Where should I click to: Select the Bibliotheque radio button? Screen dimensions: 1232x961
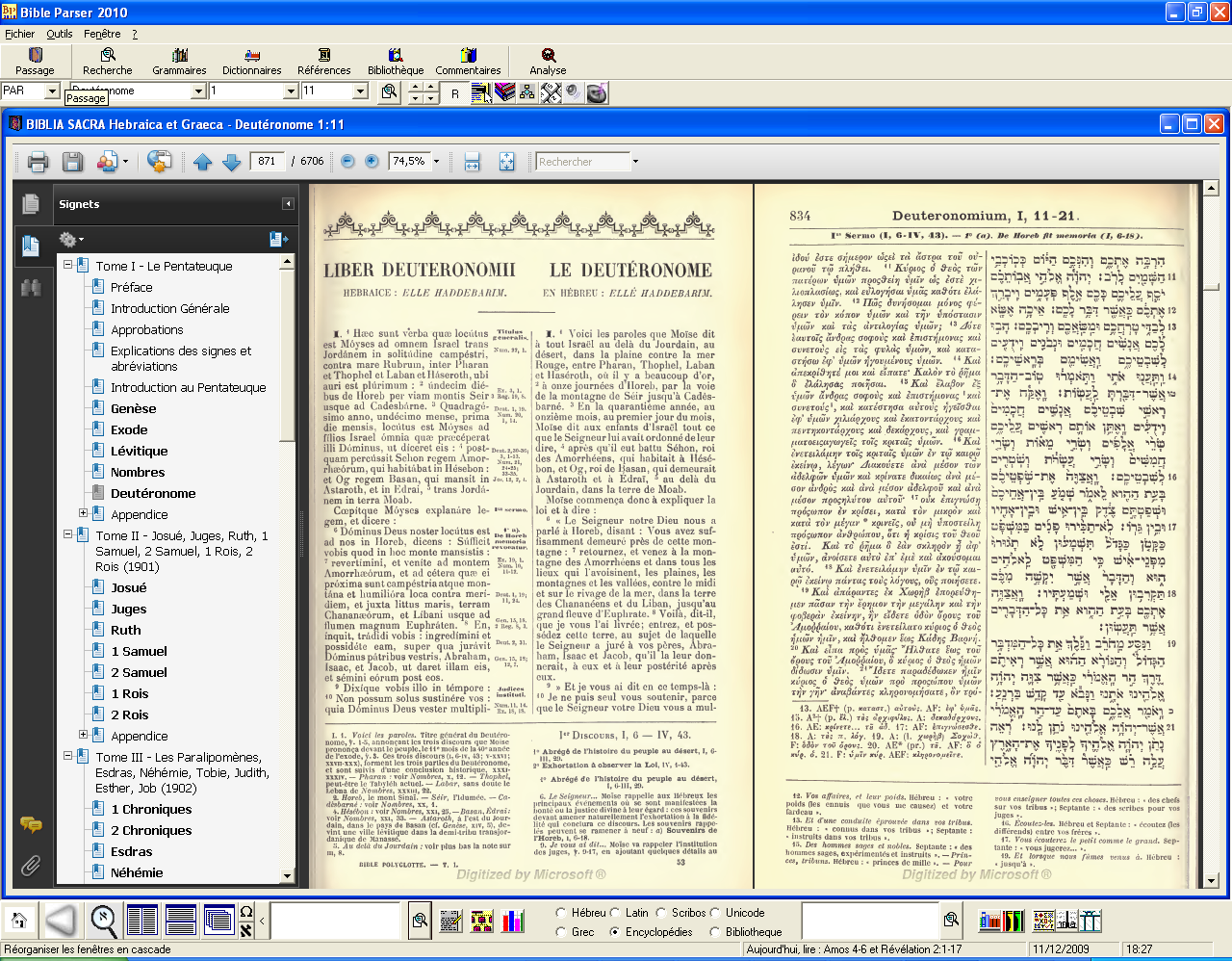click(x=715, y=932)
